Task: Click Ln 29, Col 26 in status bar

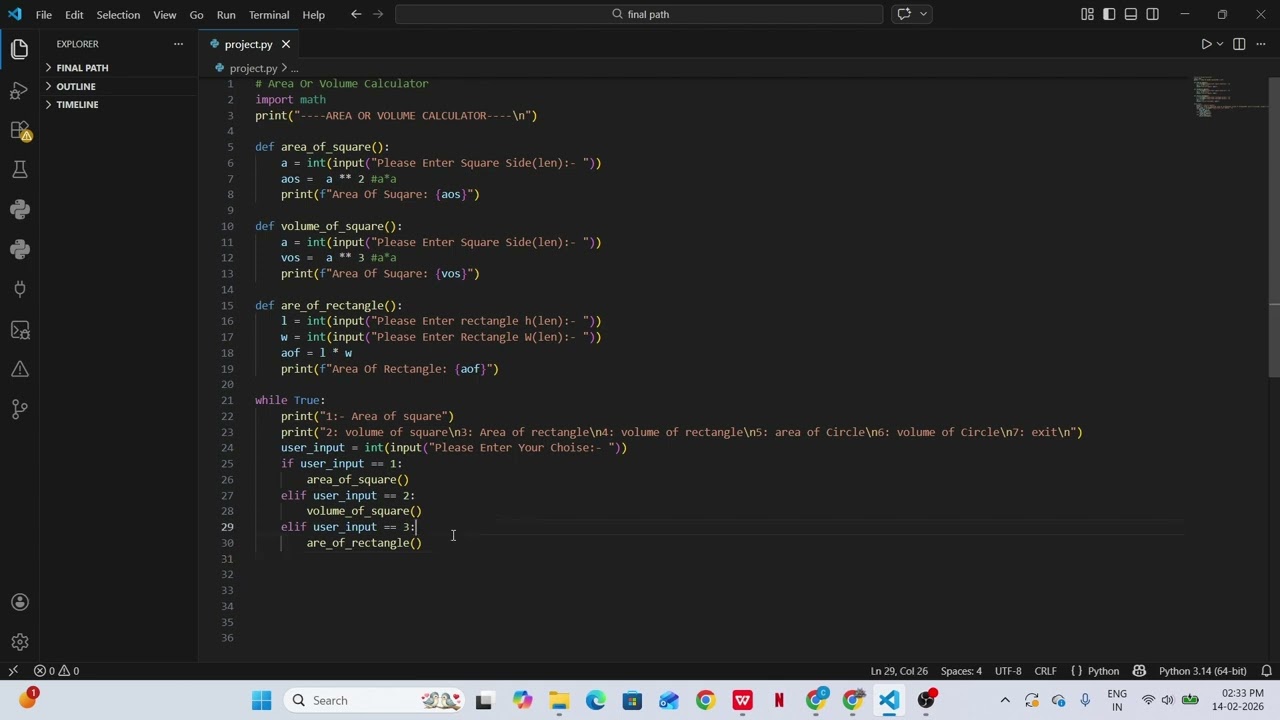Action: 899,671
